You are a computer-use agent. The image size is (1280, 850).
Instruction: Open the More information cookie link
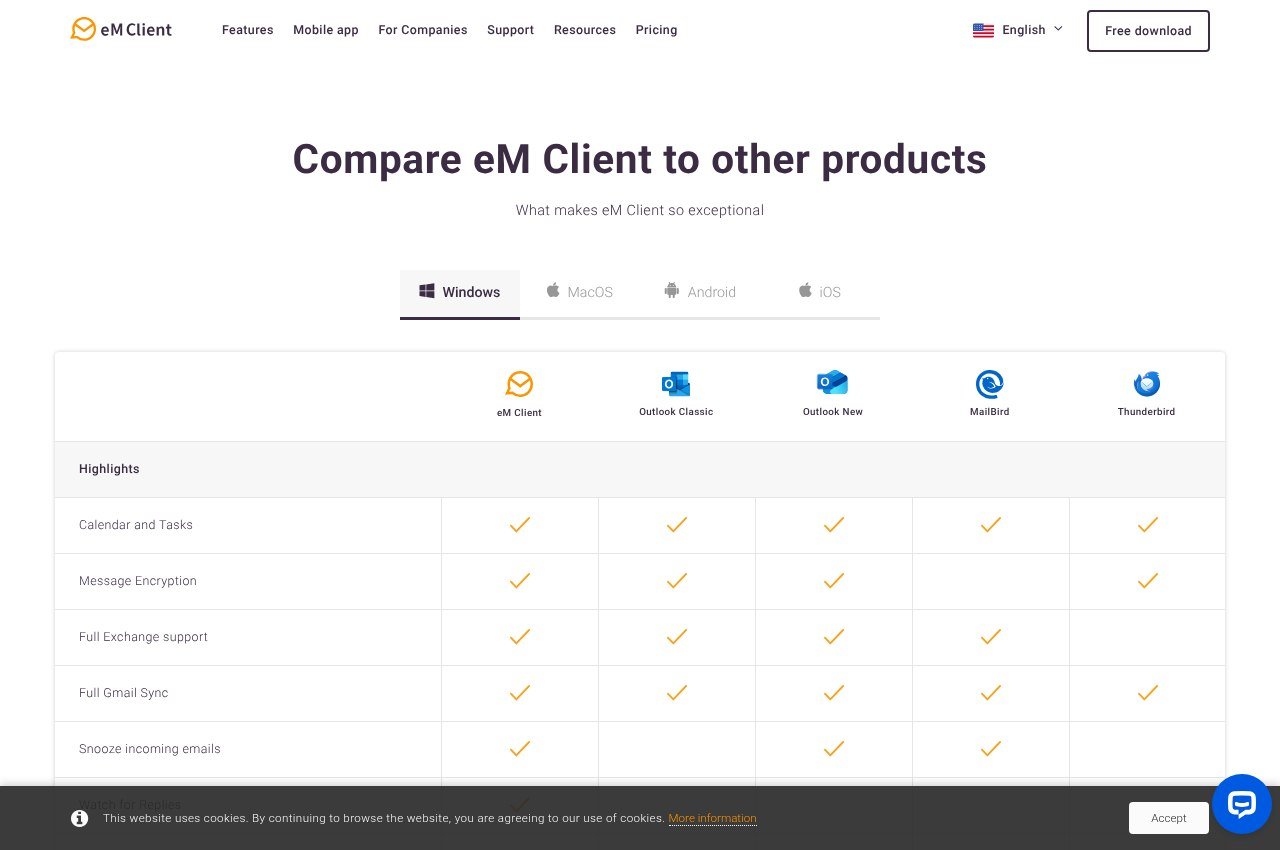[x=712, y=818]
